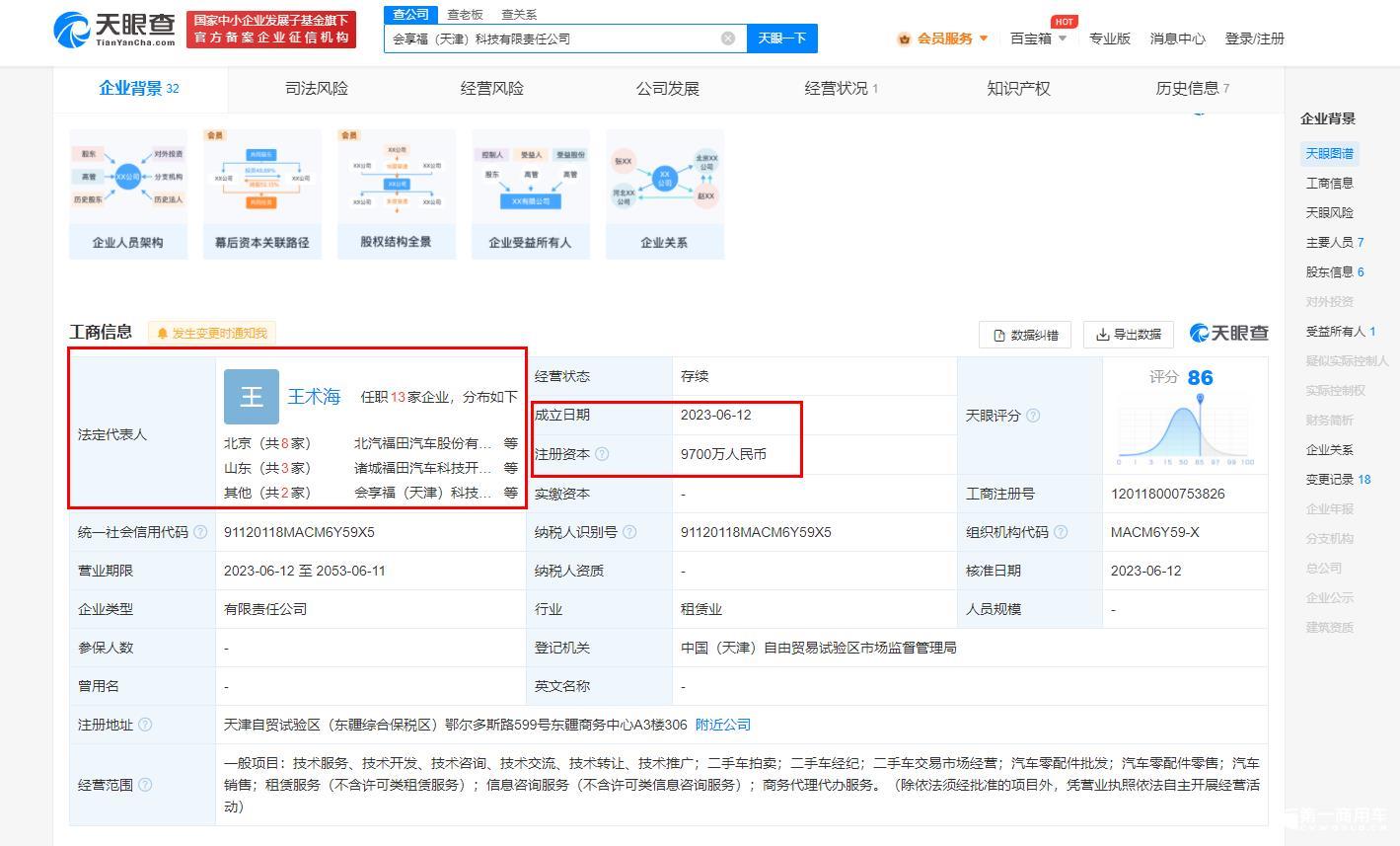Viewport: 1400px width, 846px height.
Task: Jump to 工商信息 in side navigation
Action: click(1329, 183)
